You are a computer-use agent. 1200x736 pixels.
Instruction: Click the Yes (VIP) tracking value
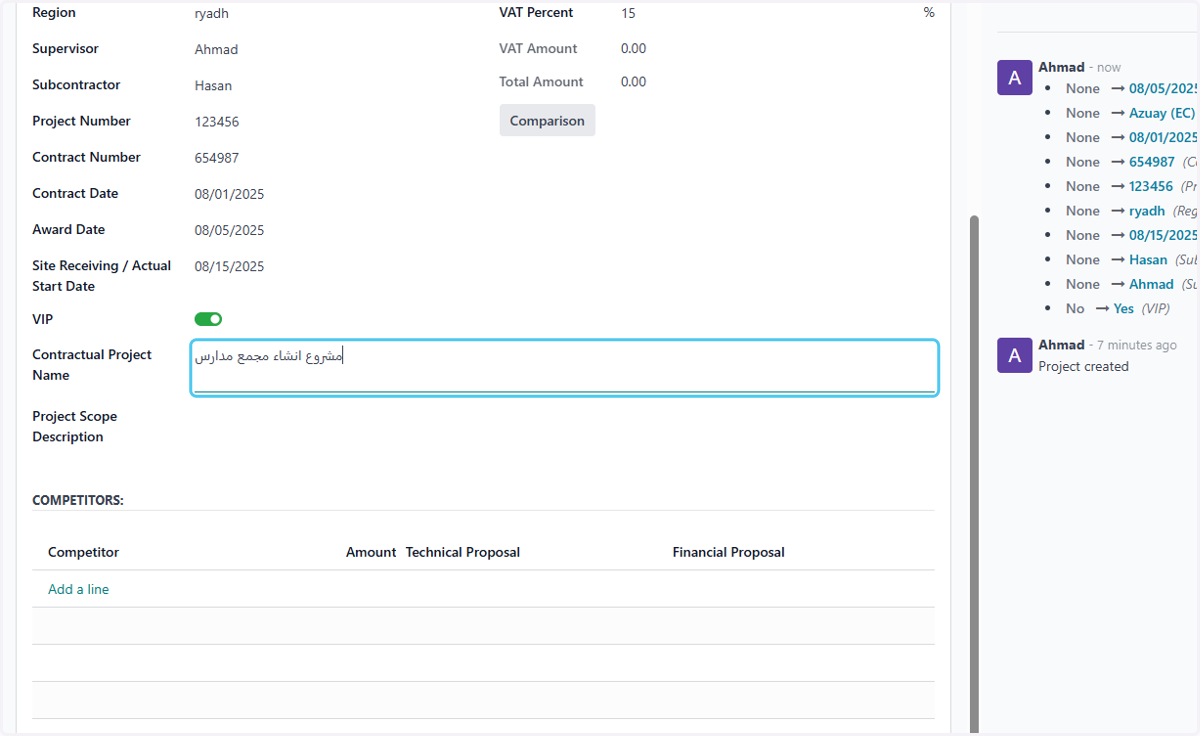click(x=1124, y=309)
